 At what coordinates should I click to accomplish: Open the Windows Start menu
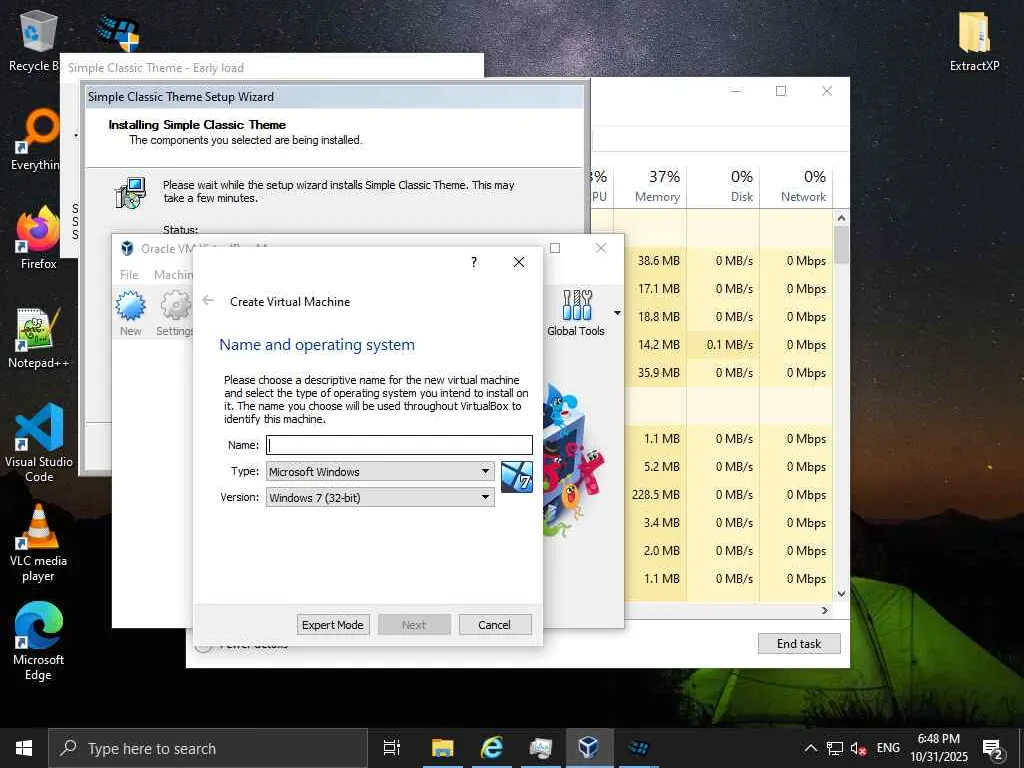pos(24,748)
